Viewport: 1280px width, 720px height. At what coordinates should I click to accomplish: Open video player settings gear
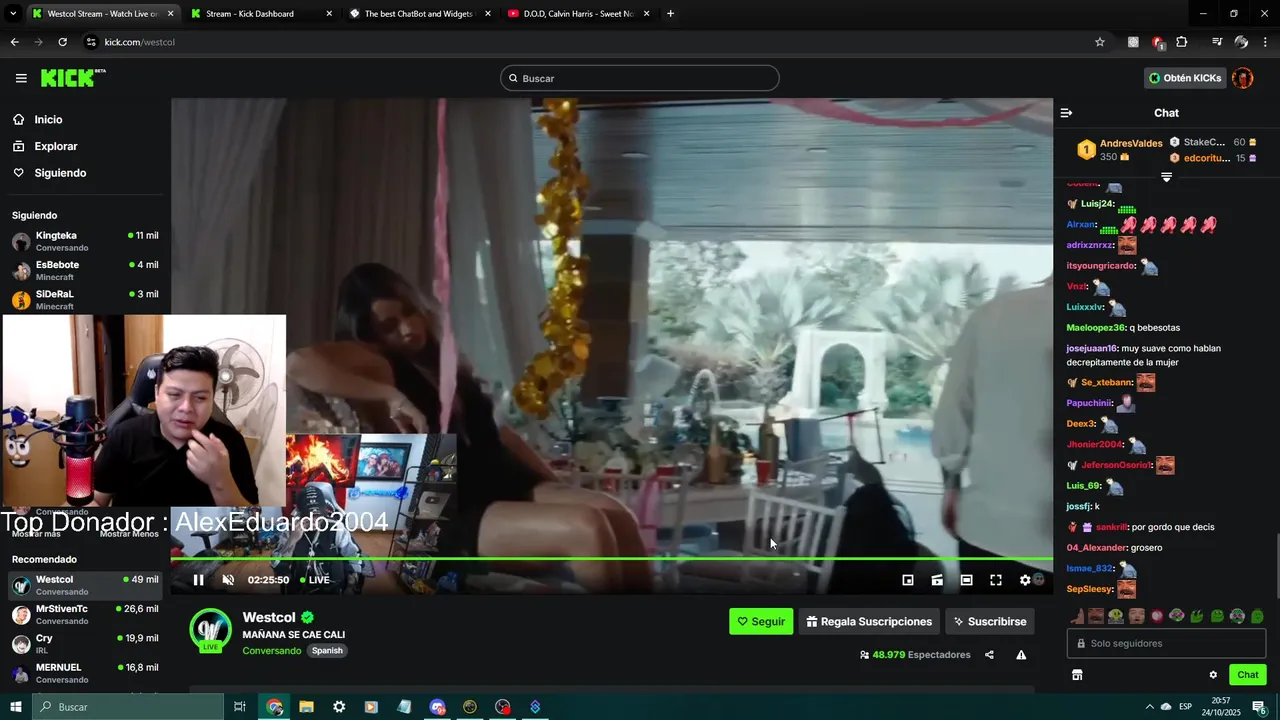click(1025, 580)
